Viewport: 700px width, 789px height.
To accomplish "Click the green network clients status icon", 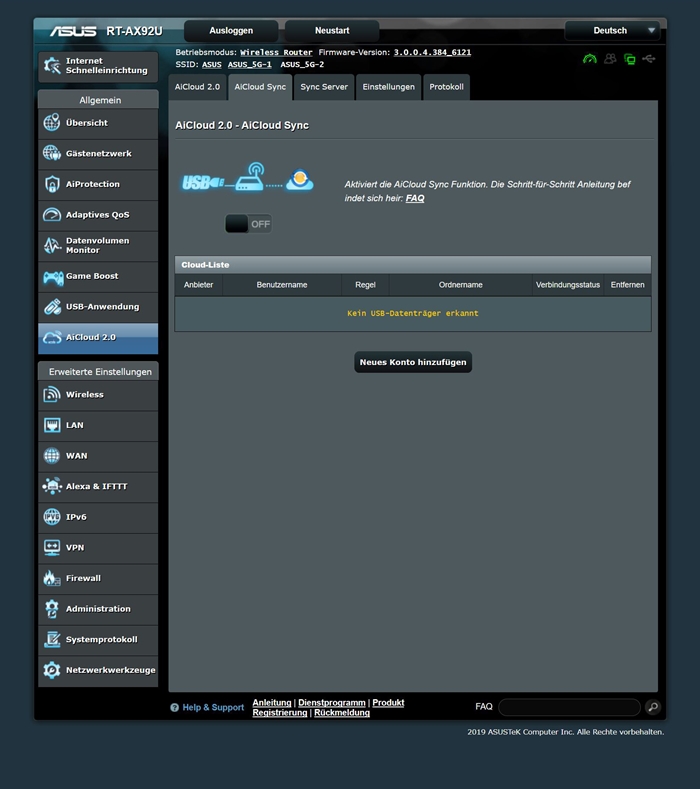I will 630,59.
